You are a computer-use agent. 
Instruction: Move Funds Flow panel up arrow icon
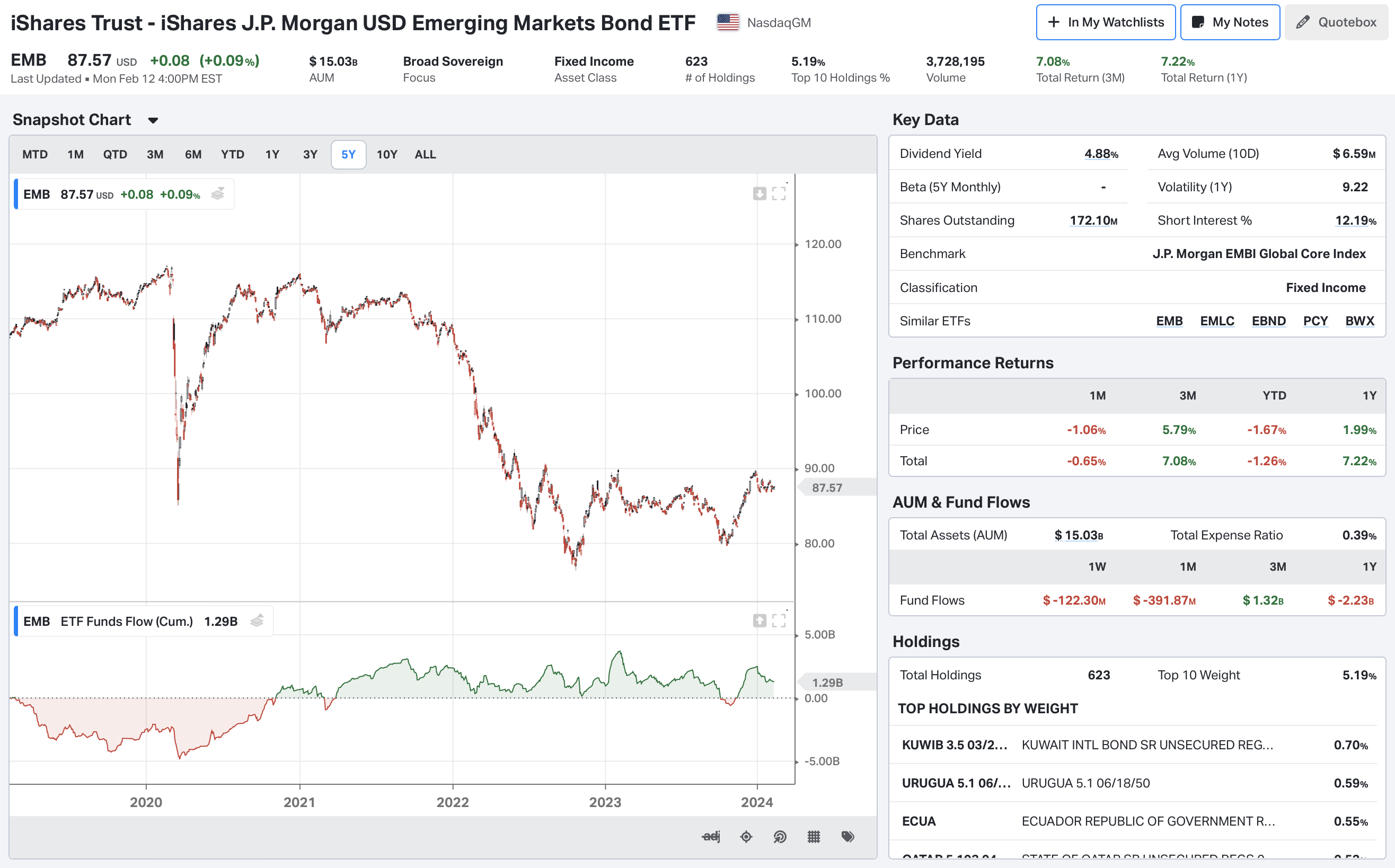(x=760, y=620)
